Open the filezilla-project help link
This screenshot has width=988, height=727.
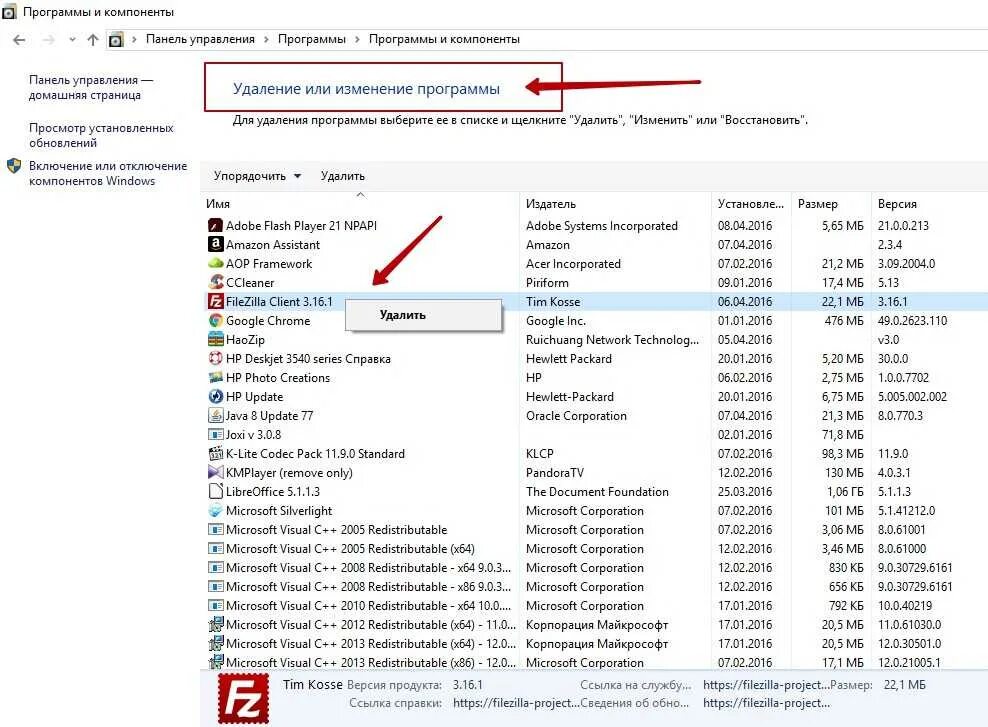516,703
